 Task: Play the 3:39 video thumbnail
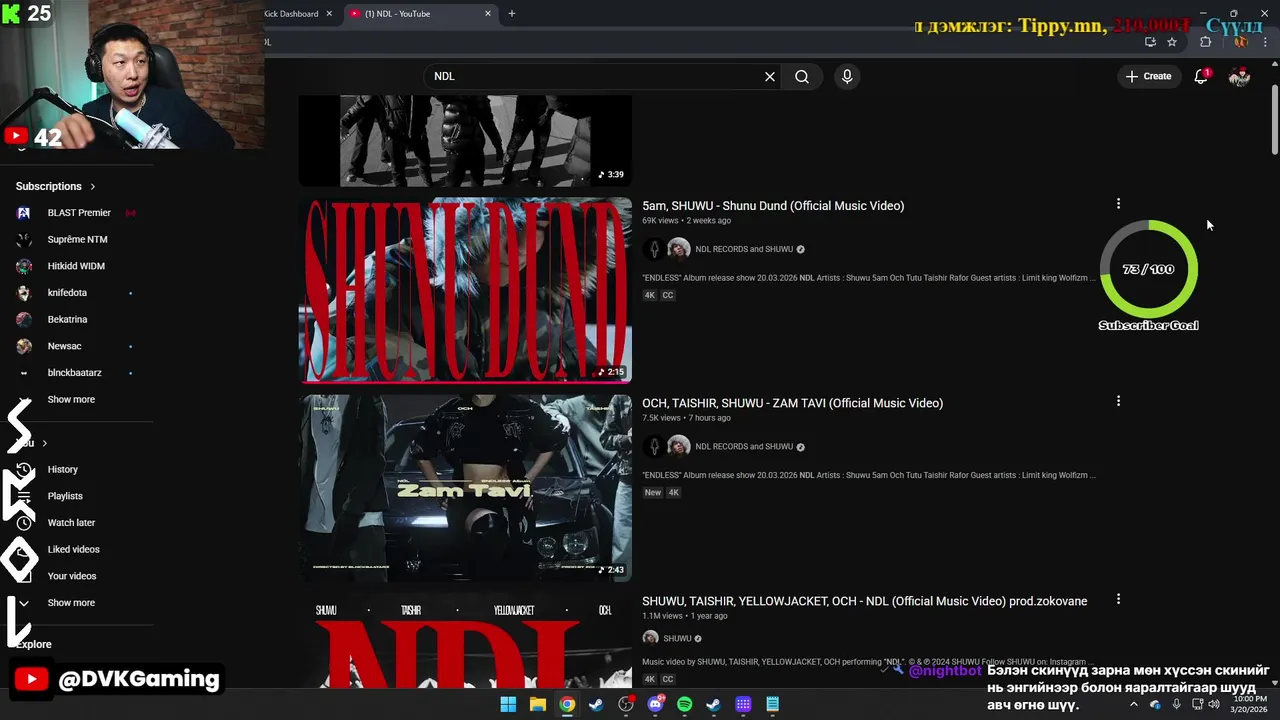tap(465, 141)
